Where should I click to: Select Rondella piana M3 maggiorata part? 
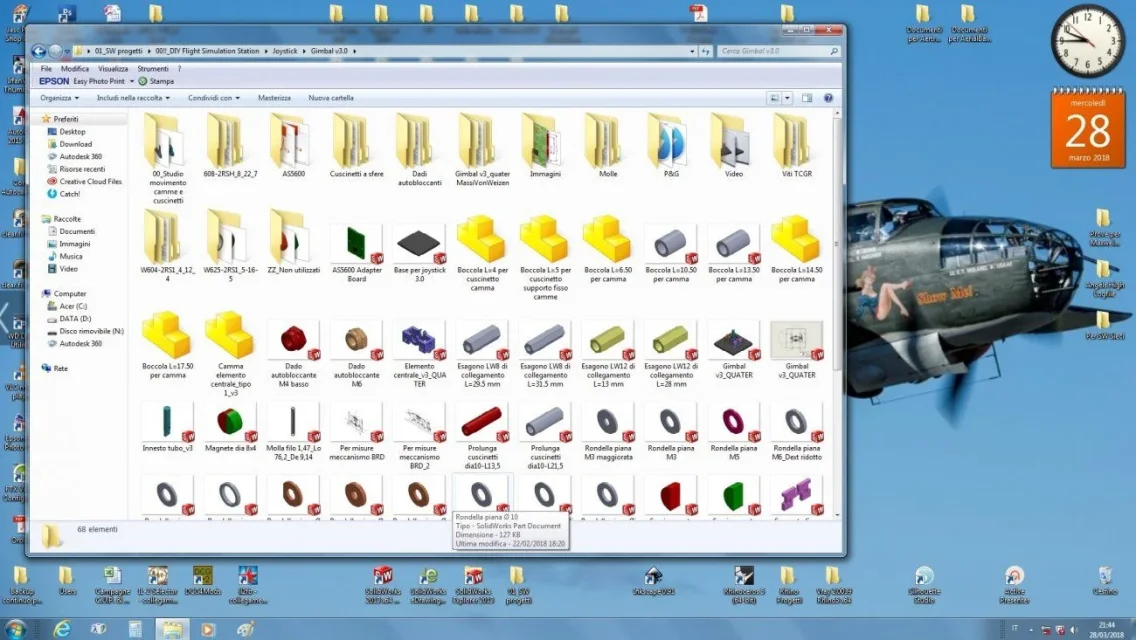(x=608, y=432)
